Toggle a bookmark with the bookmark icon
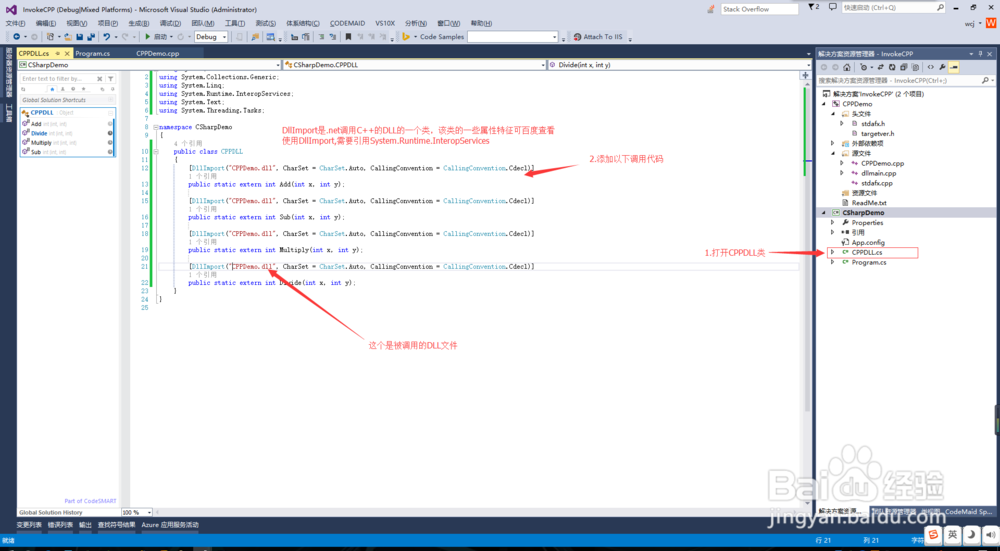This screenshot has height=551, width=1000. click(348, 37)
